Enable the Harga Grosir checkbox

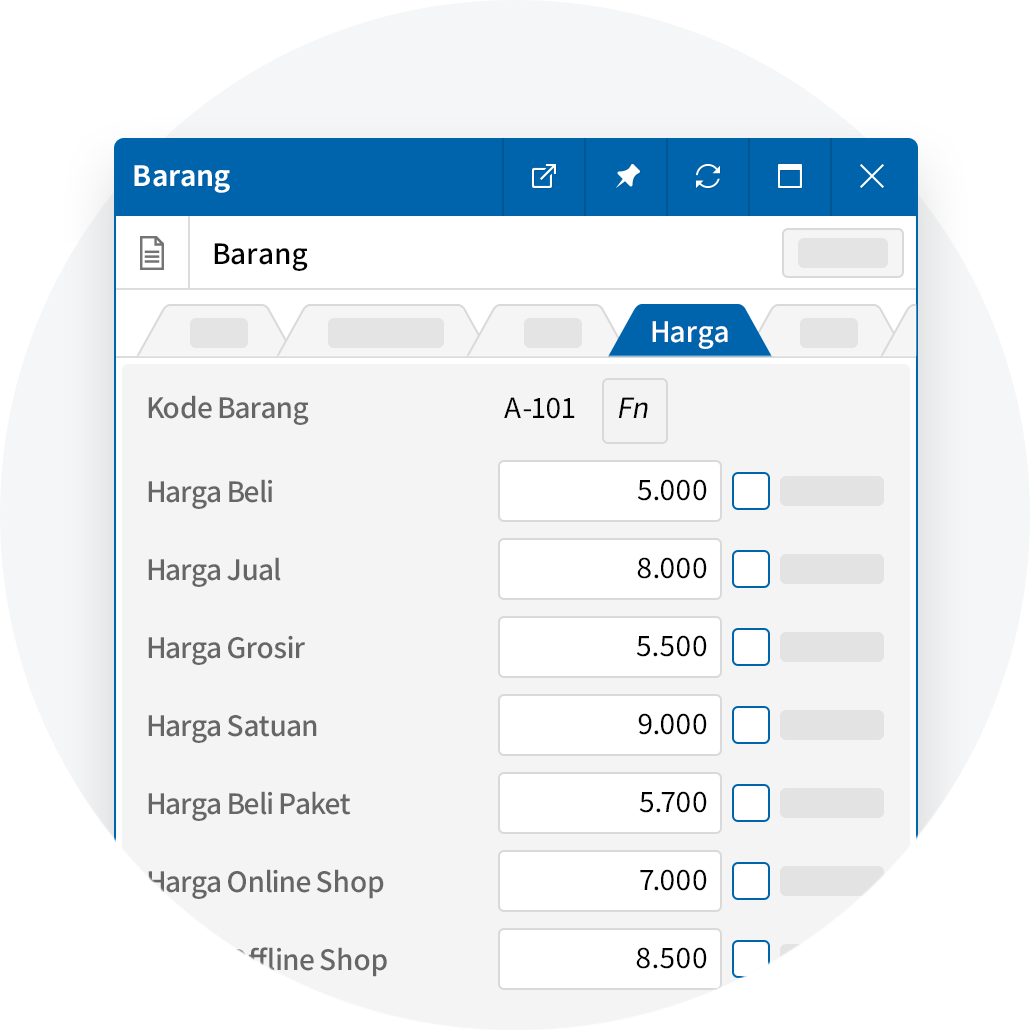[x=751, y=647]
